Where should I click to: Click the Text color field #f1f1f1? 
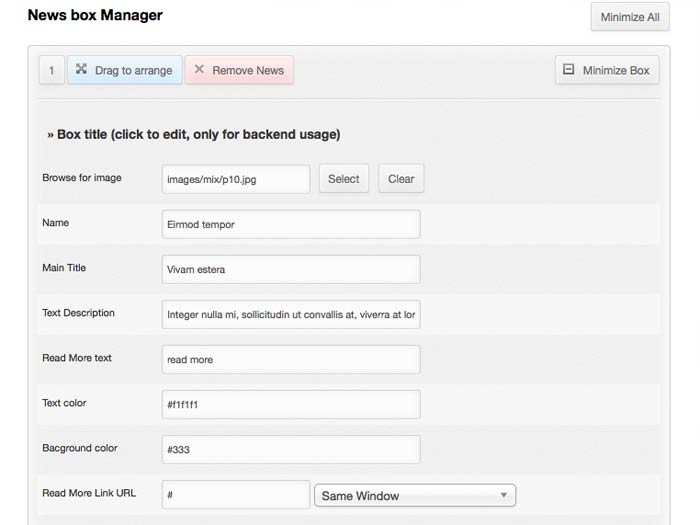290,404
